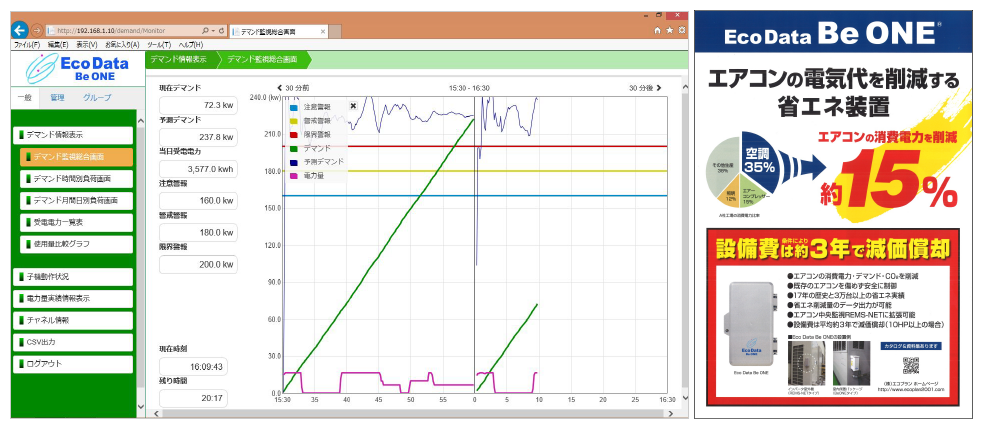Click the 予測デマンド value 237.8 kw
The width and height of the screenshot is (990, 435).
click(198, 137)
